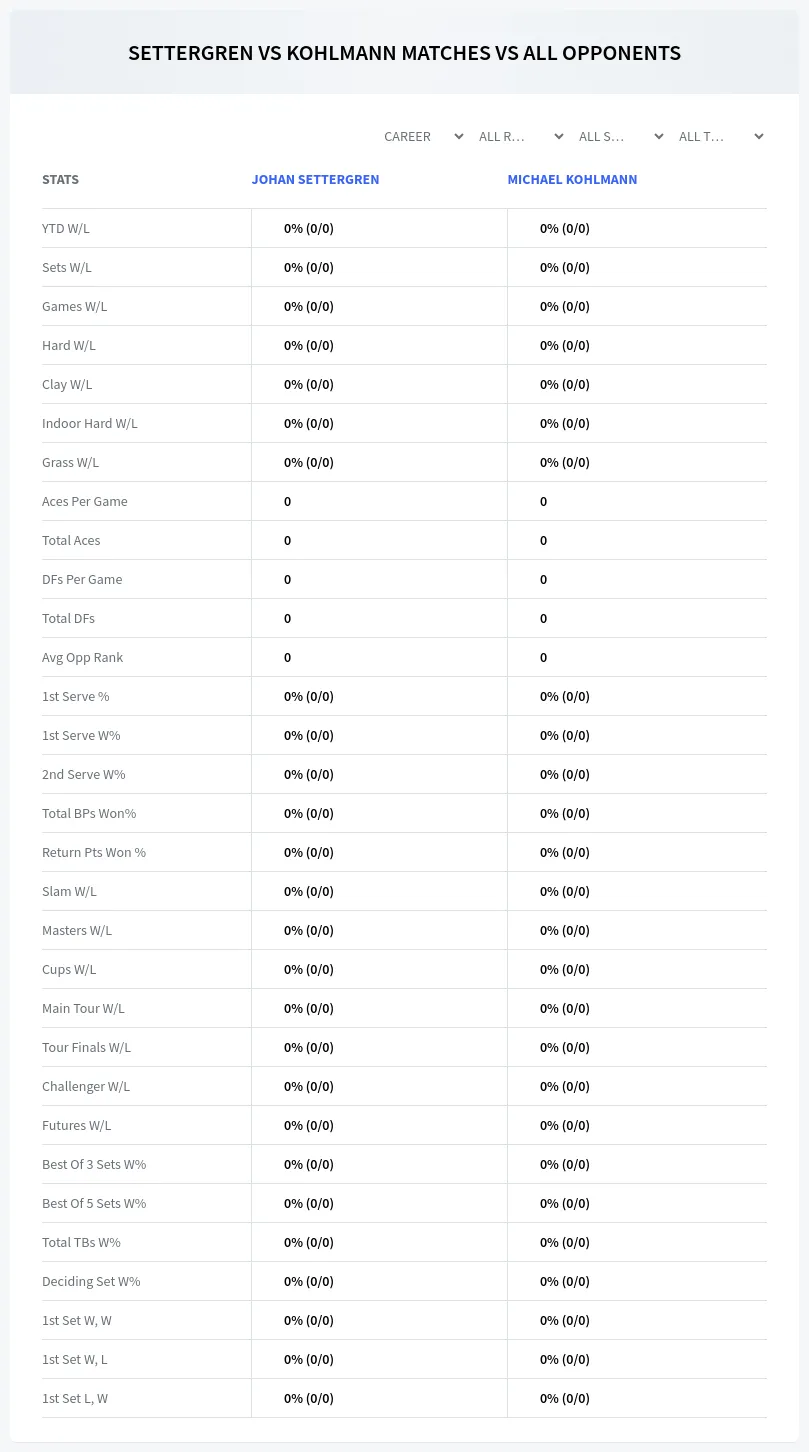Select Settergren's Hard W/L value

tap(309, 345)
